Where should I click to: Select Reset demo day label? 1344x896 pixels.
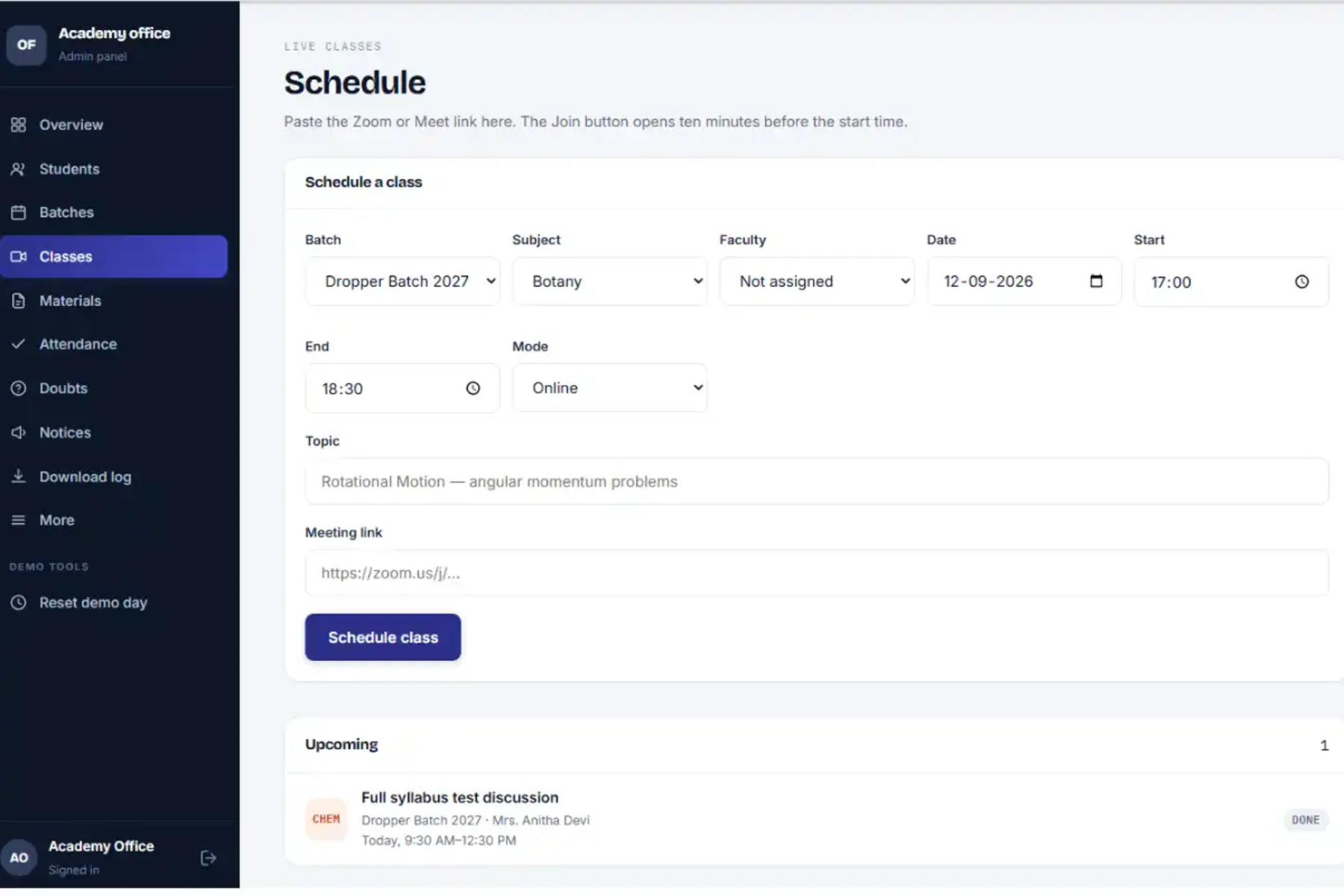pyautogui.click(x=93, y=603)
